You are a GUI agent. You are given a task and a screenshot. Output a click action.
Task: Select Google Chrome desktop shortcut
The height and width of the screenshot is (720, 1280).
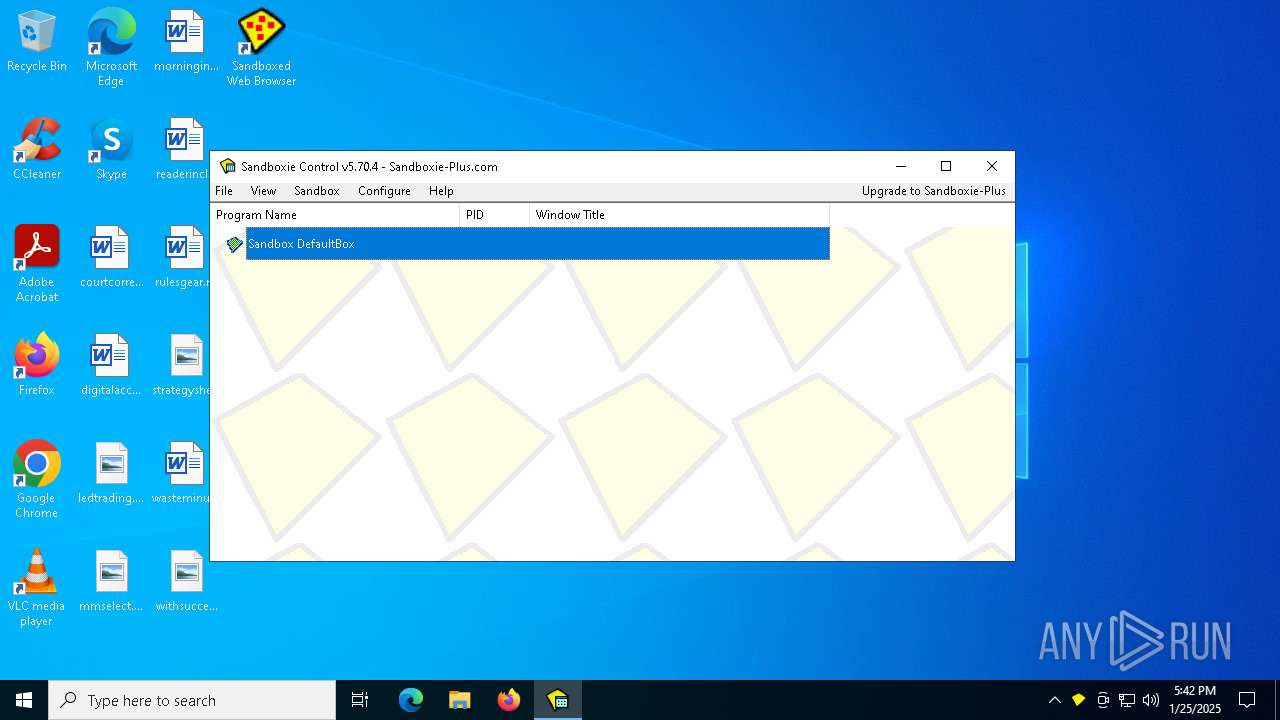pos(37,480)
